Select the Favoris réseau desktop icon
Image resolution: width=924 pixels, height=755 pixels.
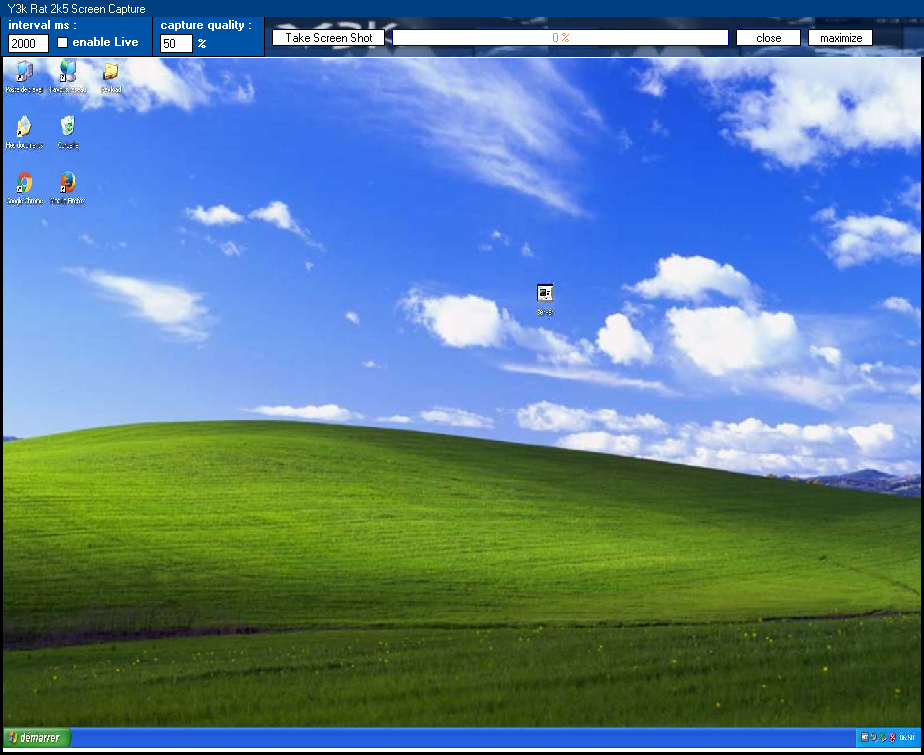67,72
